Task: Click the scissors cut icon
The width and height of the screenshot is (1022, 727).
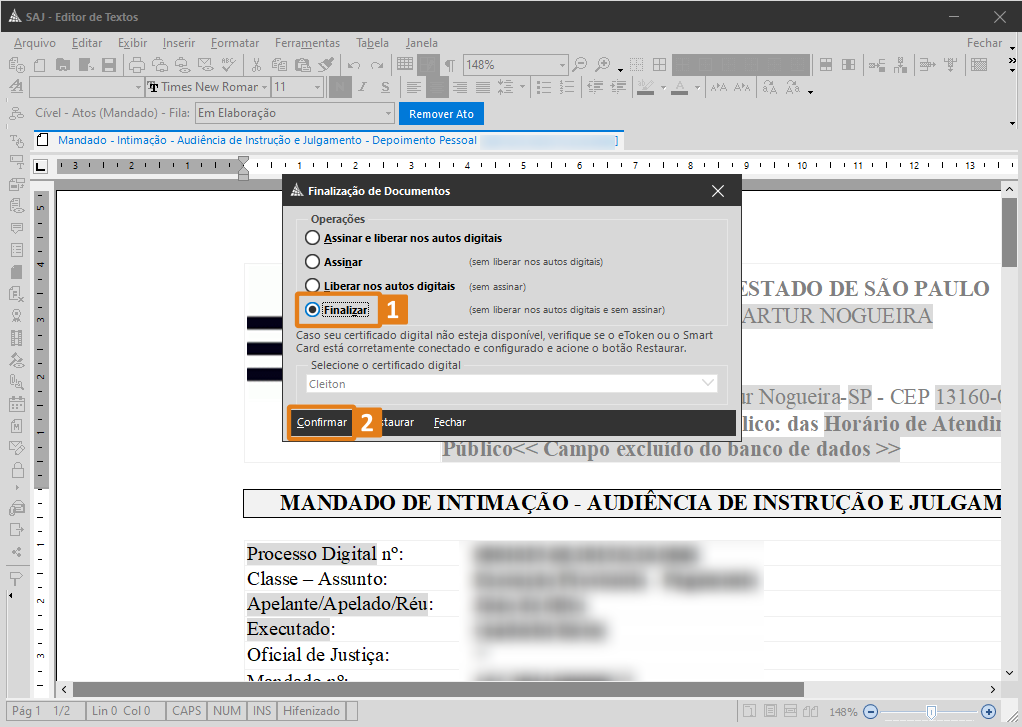Action: (x=256, y=65)
